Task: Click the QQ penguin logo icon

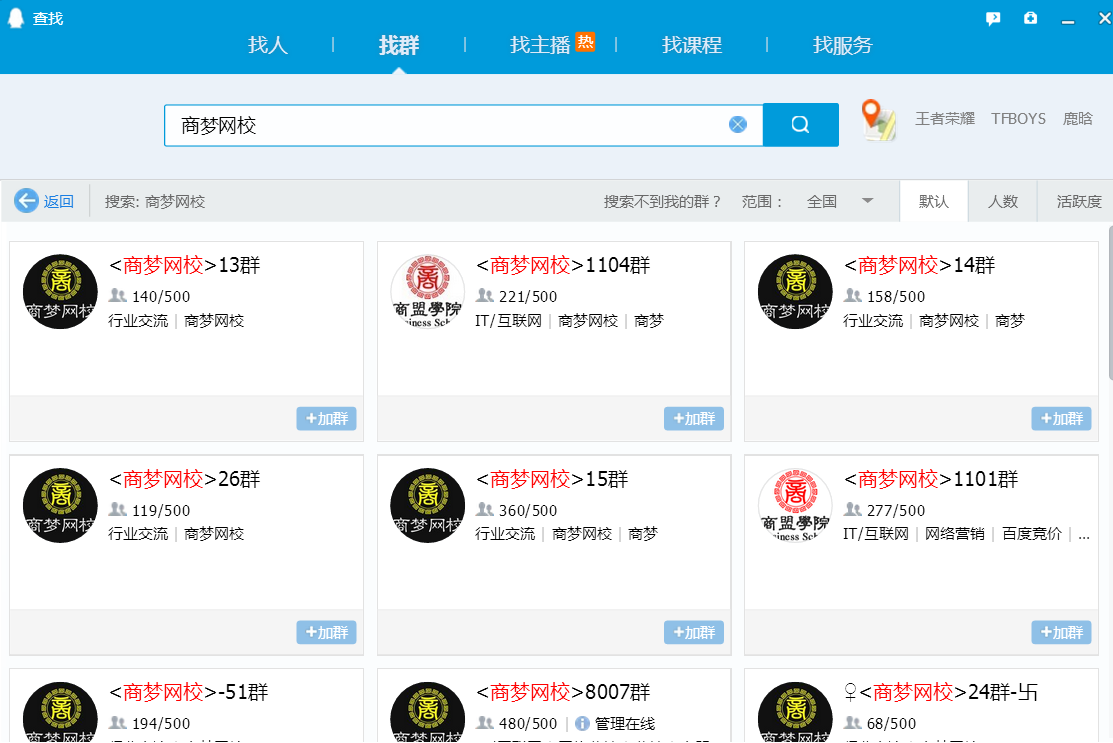Action: click(16, 18)
